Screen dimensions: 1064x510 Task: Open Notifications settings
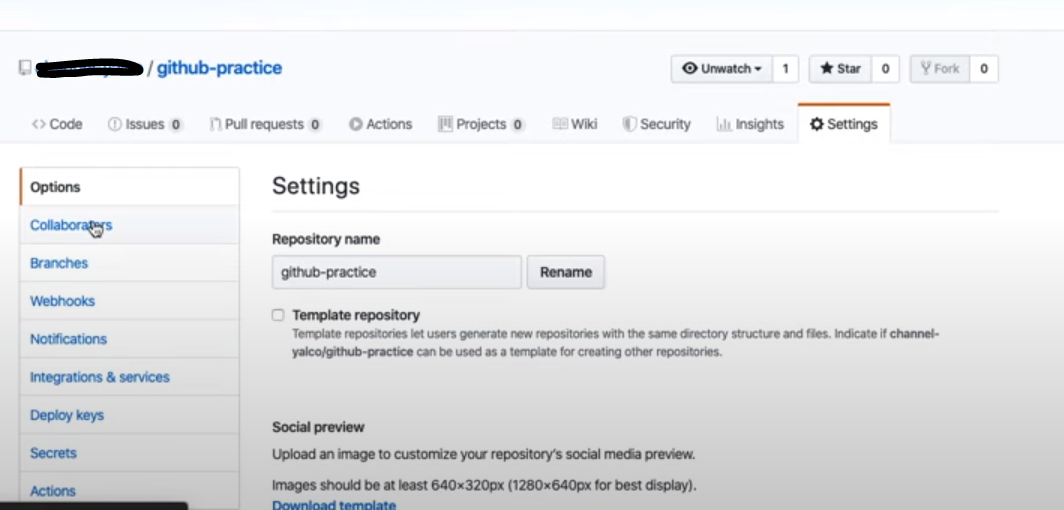pos(129,339)
